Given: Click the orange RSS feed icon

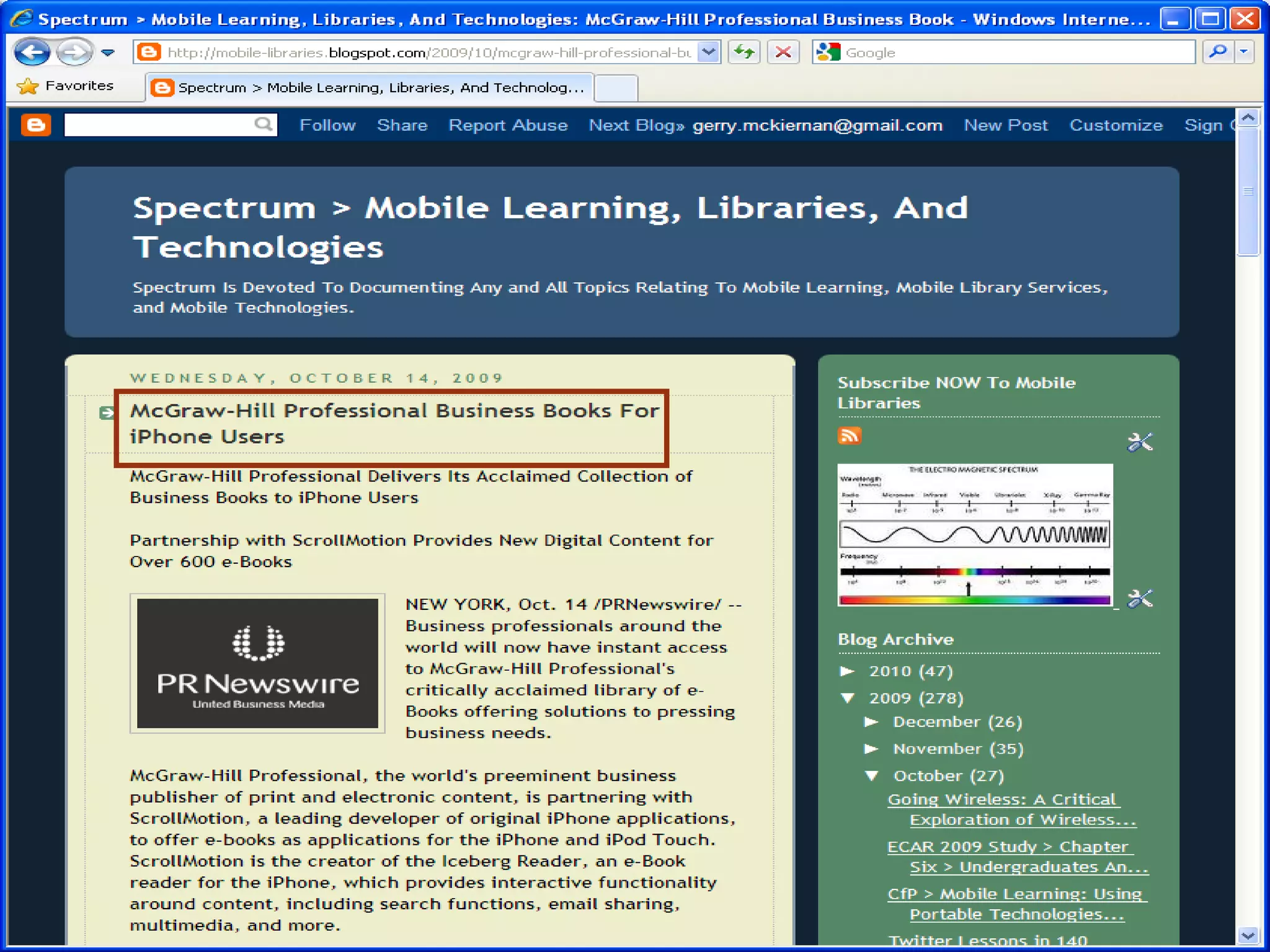Looking at the screenshot, I should click(849, 436).
